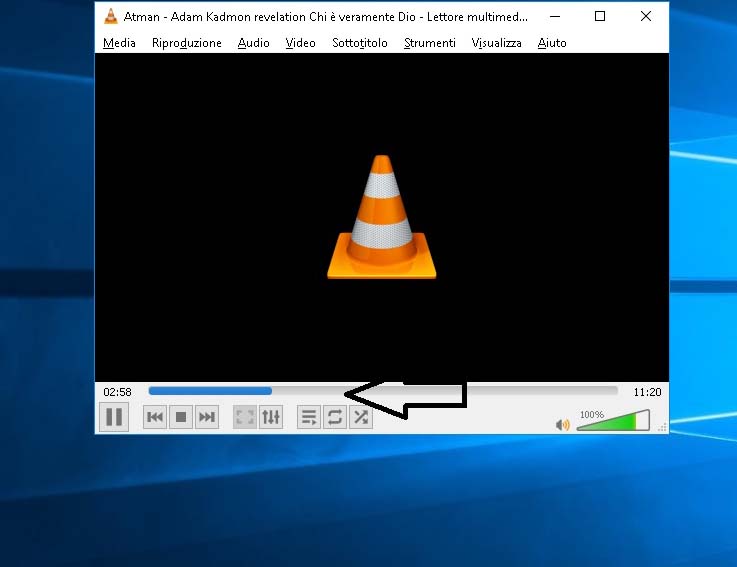Open extended settings and effects
737x567 pixels.
click(x=271, y=417)
